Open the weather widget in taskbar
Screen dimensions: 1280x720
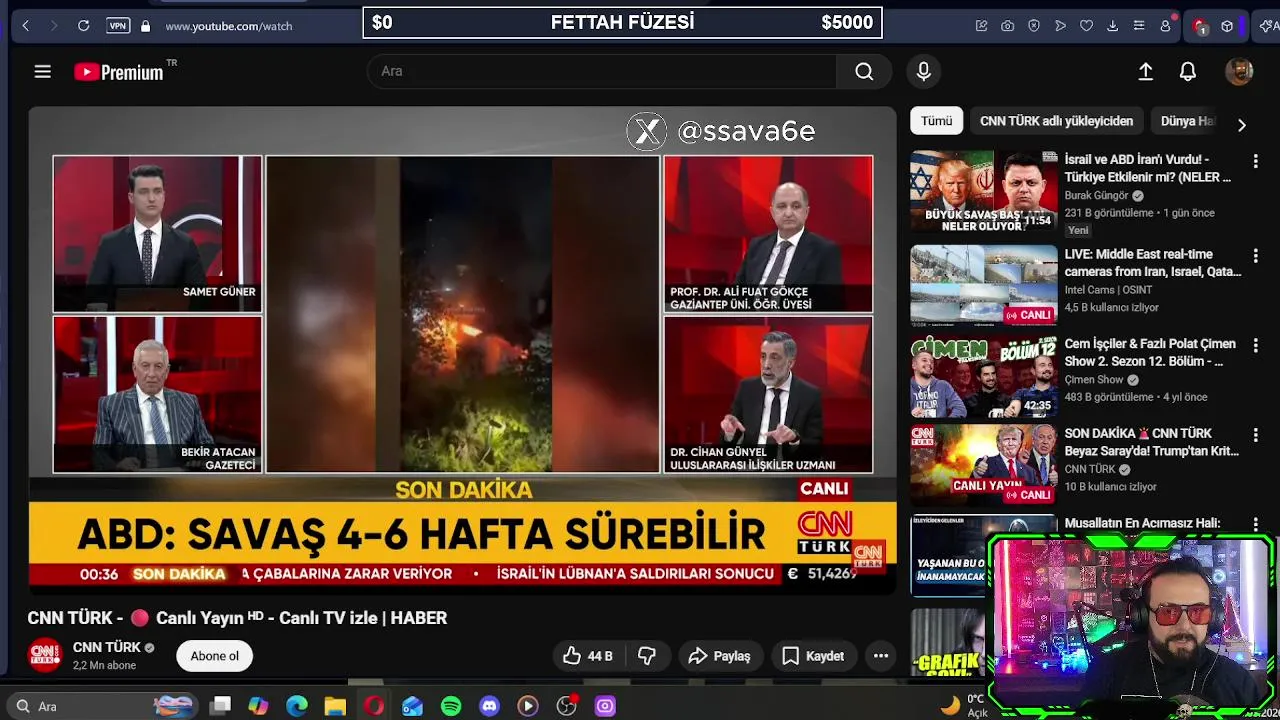[x=963, y=706]
